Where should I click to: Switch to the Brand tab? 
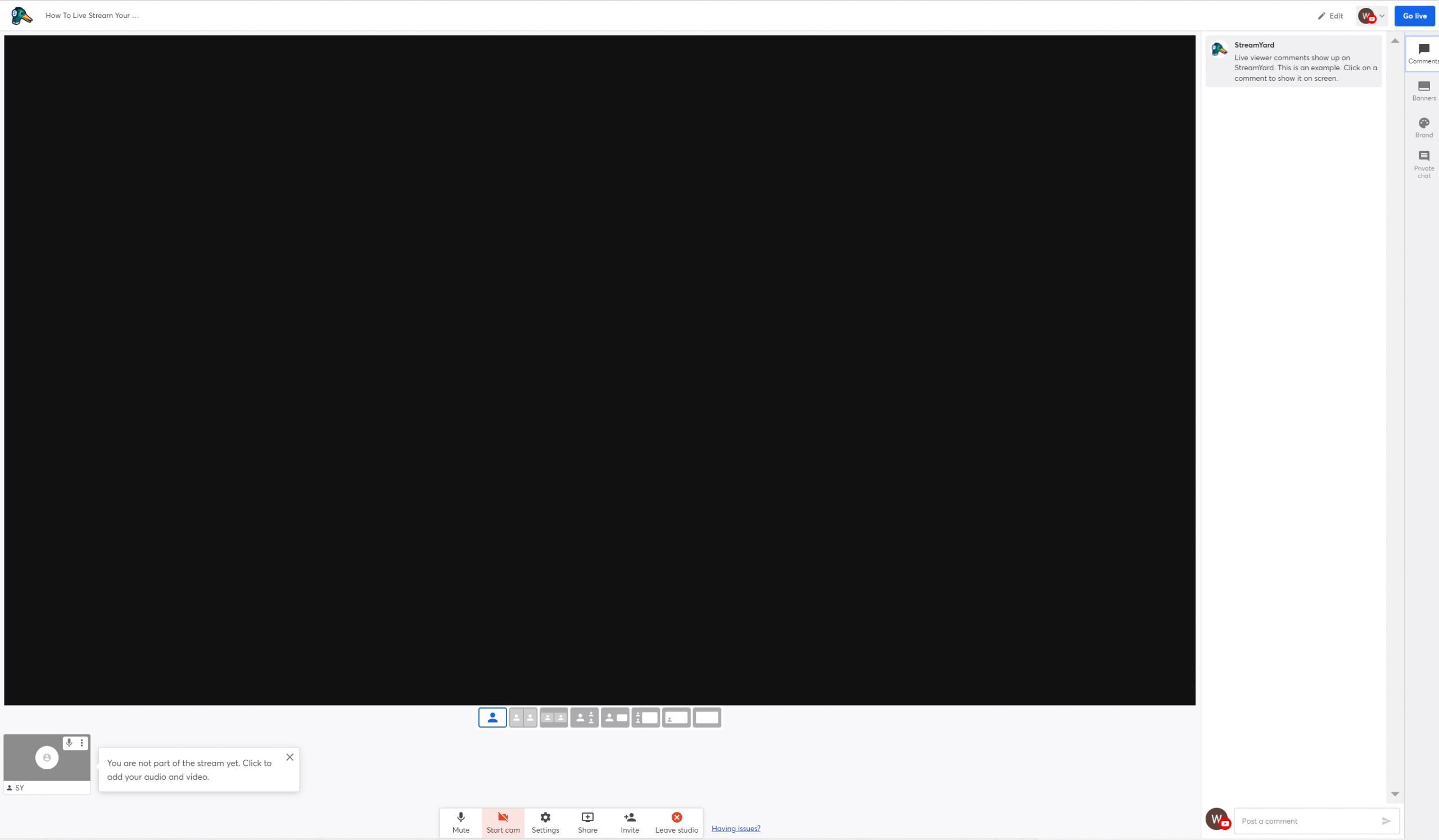tap(1424, 127)
